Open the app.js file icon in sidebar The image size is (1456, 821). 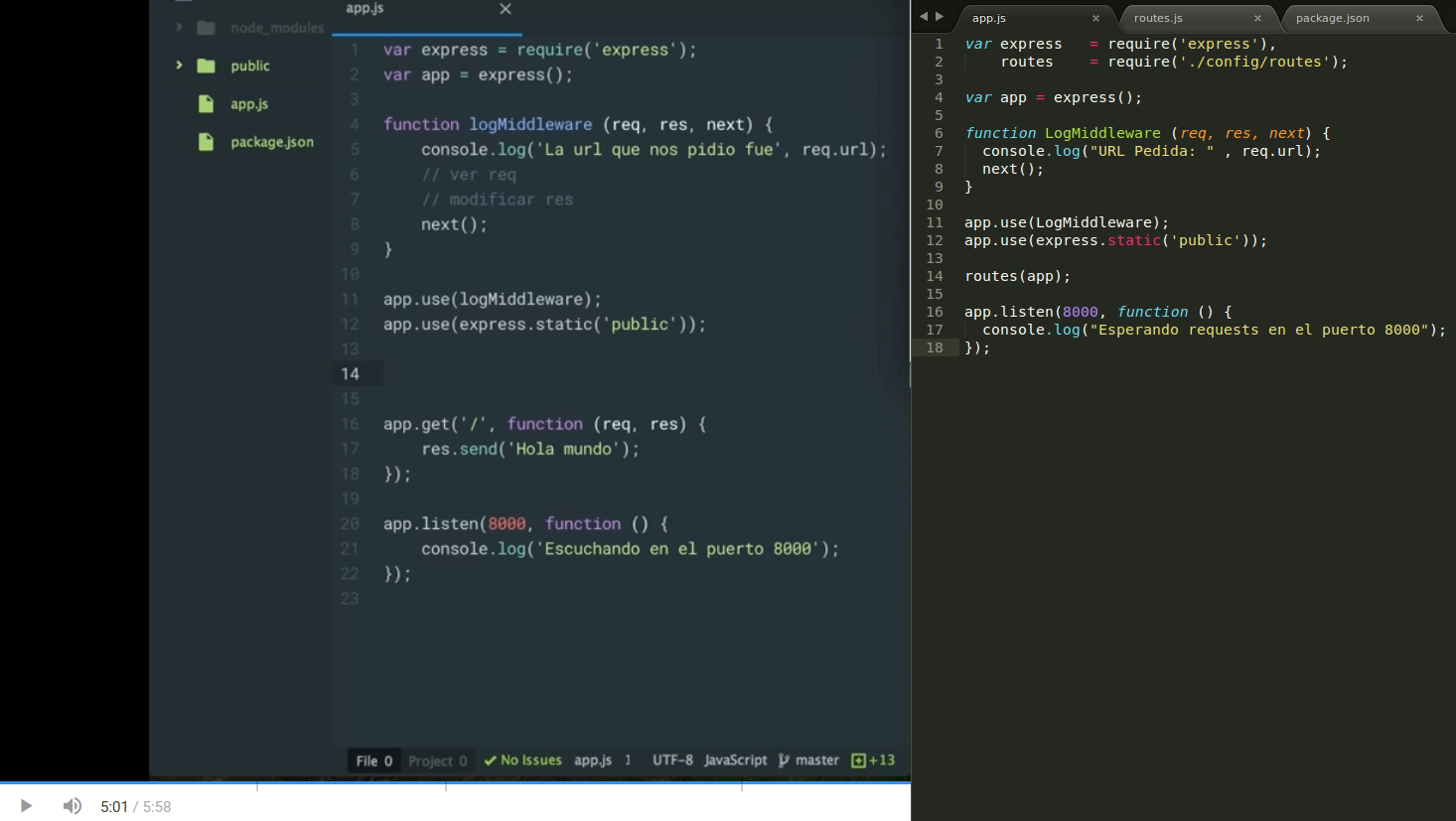click(x=206, y=103)
